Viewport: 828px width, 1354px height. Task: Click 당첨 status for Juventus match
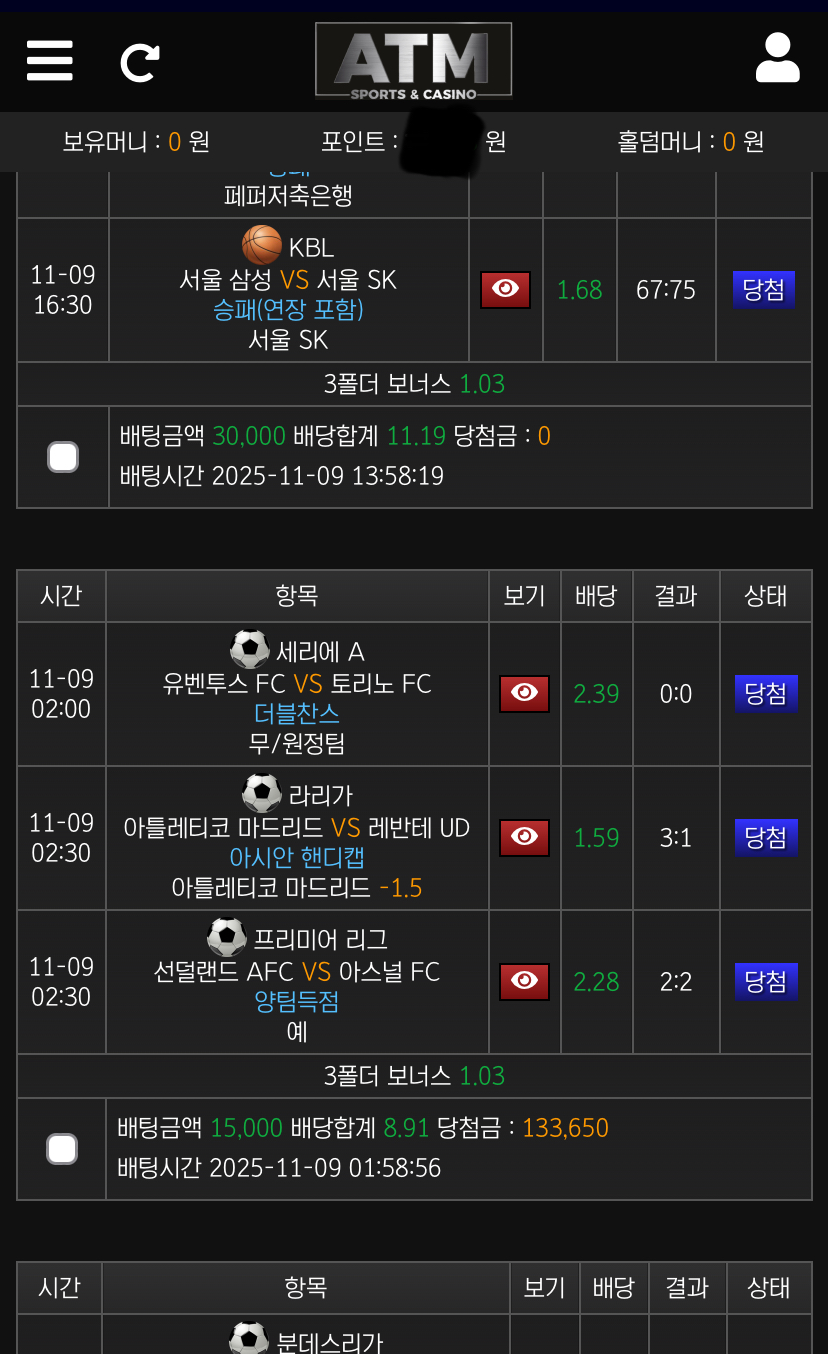point(766,693)
